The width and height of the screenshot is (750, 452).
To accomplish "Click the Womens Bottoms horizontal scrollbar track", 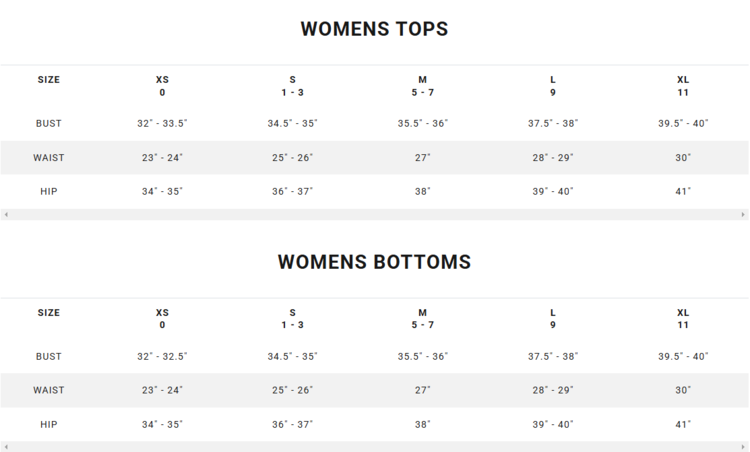I will click(375, 447).
